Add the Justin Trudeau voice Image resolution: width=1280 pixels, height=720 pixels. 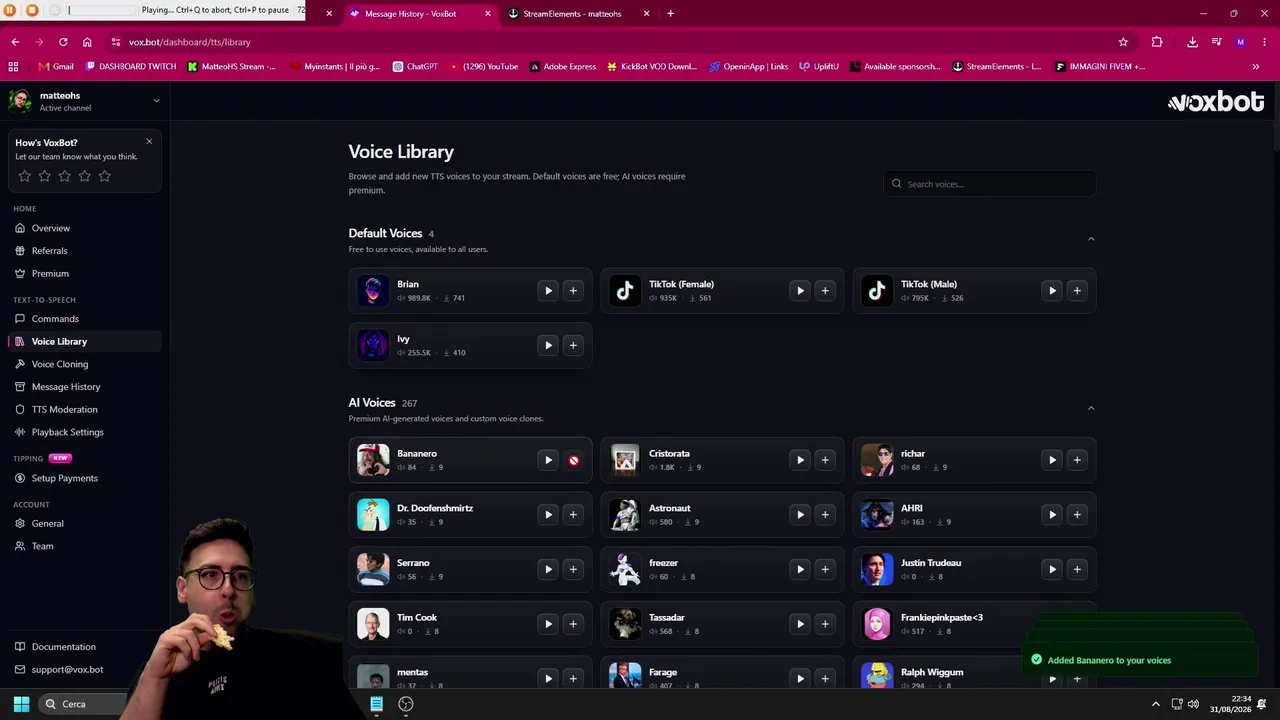click(x=1077, y=569)
